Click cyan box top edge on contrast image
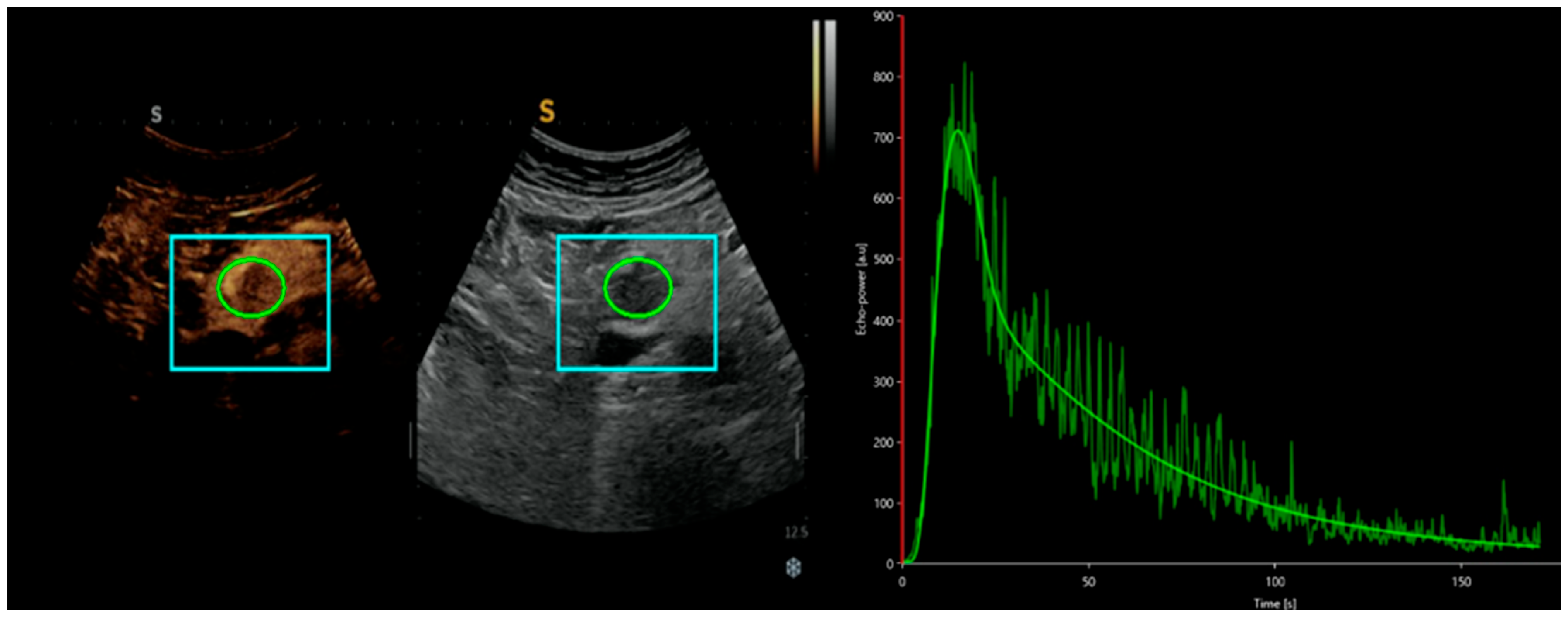 (250, 236)
